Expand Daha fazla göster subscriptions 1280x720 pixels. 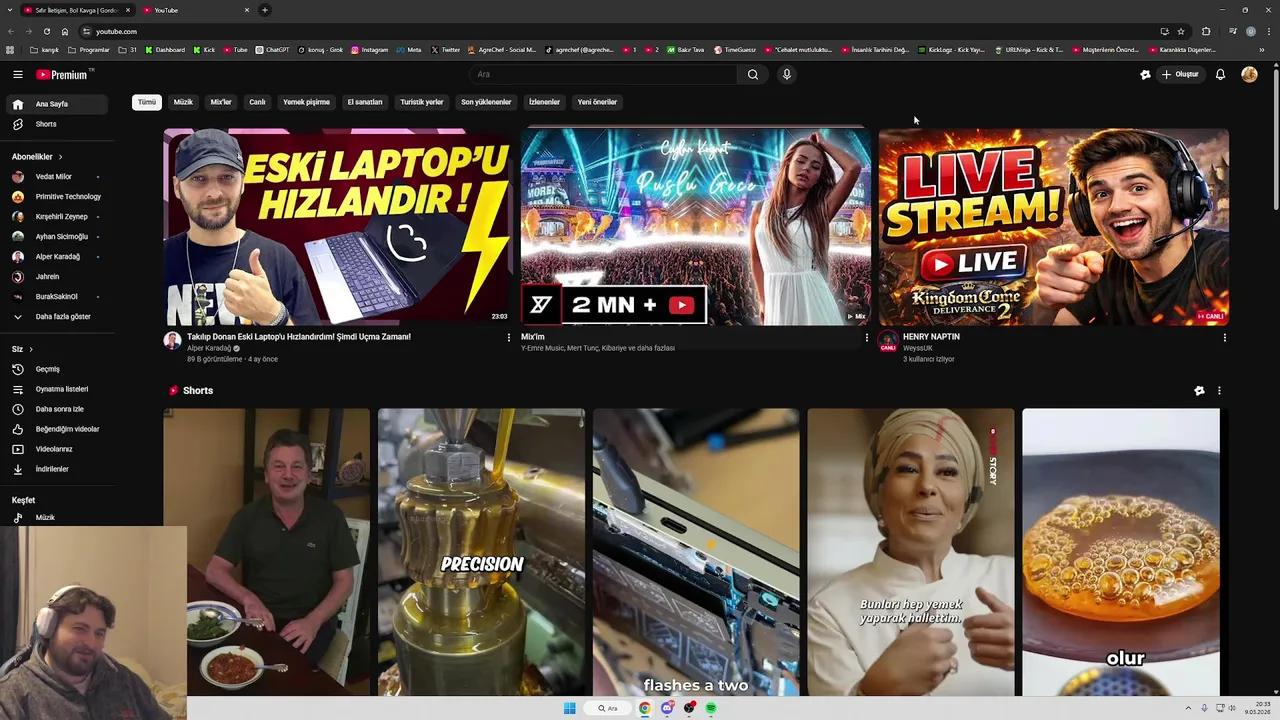[x=56, y=317]
